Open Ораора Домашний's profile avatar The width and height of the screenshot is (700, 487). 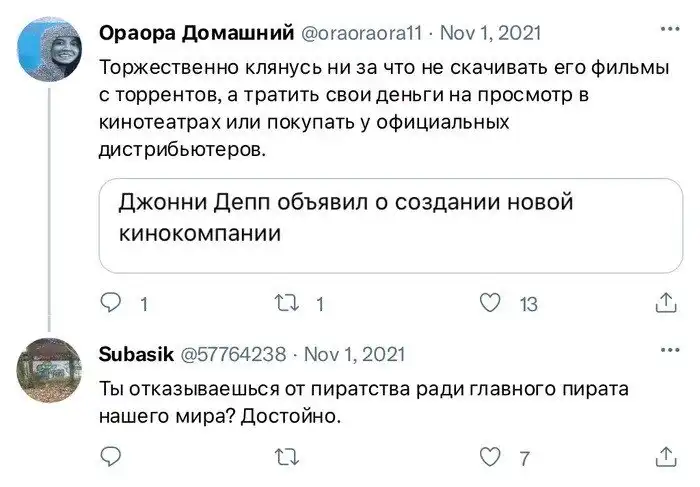(49, 49)
